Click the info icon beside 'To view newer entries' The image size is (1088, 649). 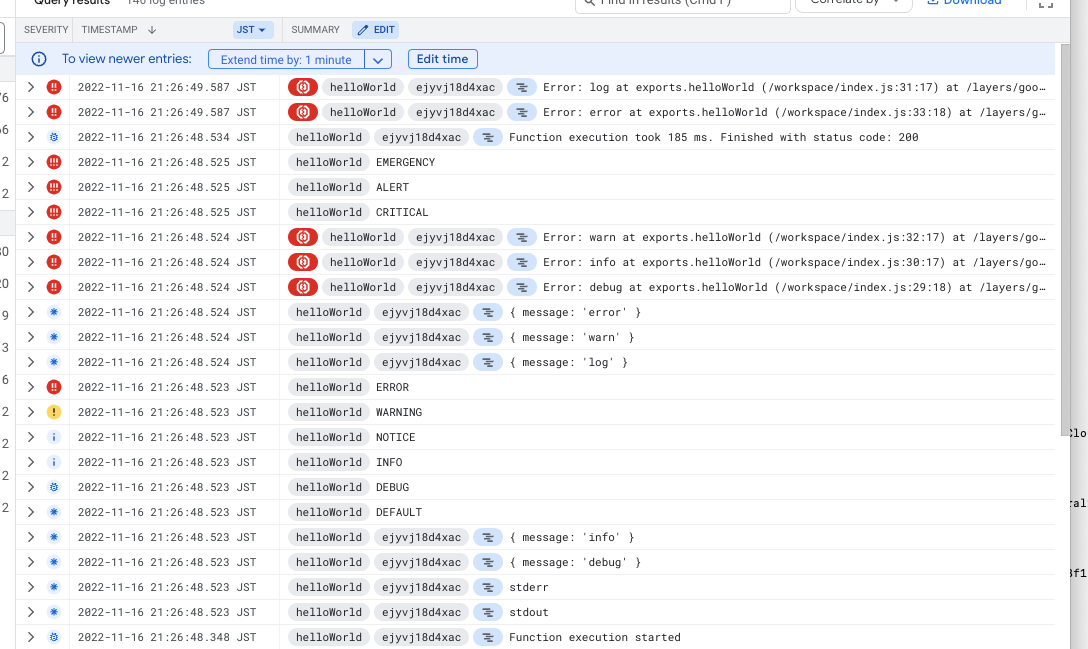click(x=39, y=59)
